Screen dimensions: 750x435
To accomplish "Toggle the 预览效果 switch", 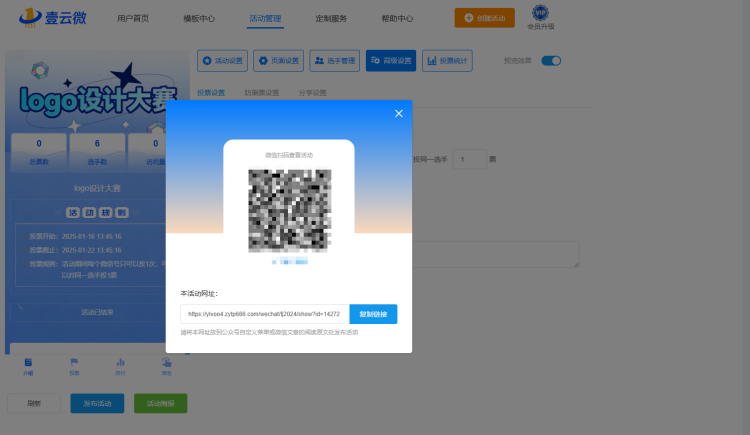I will click(551, 61).
